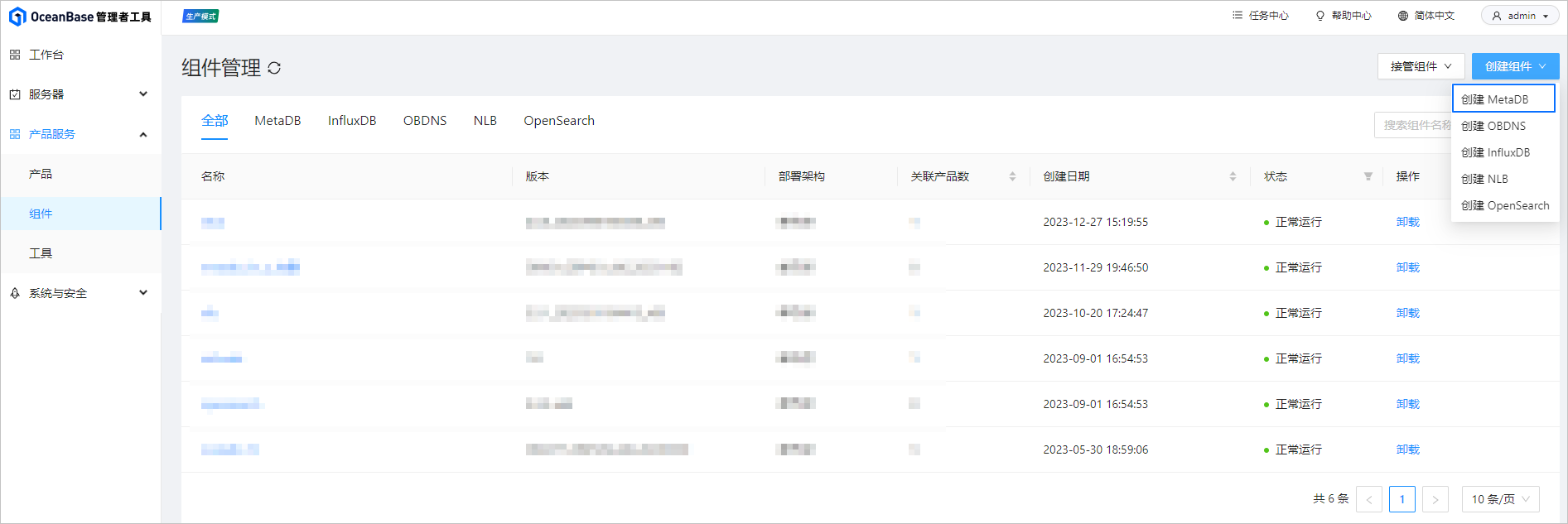Open 工作台 in the sidebar
Image resolution: width=1568 pixels, height=524 pixels.
[80, 55]
